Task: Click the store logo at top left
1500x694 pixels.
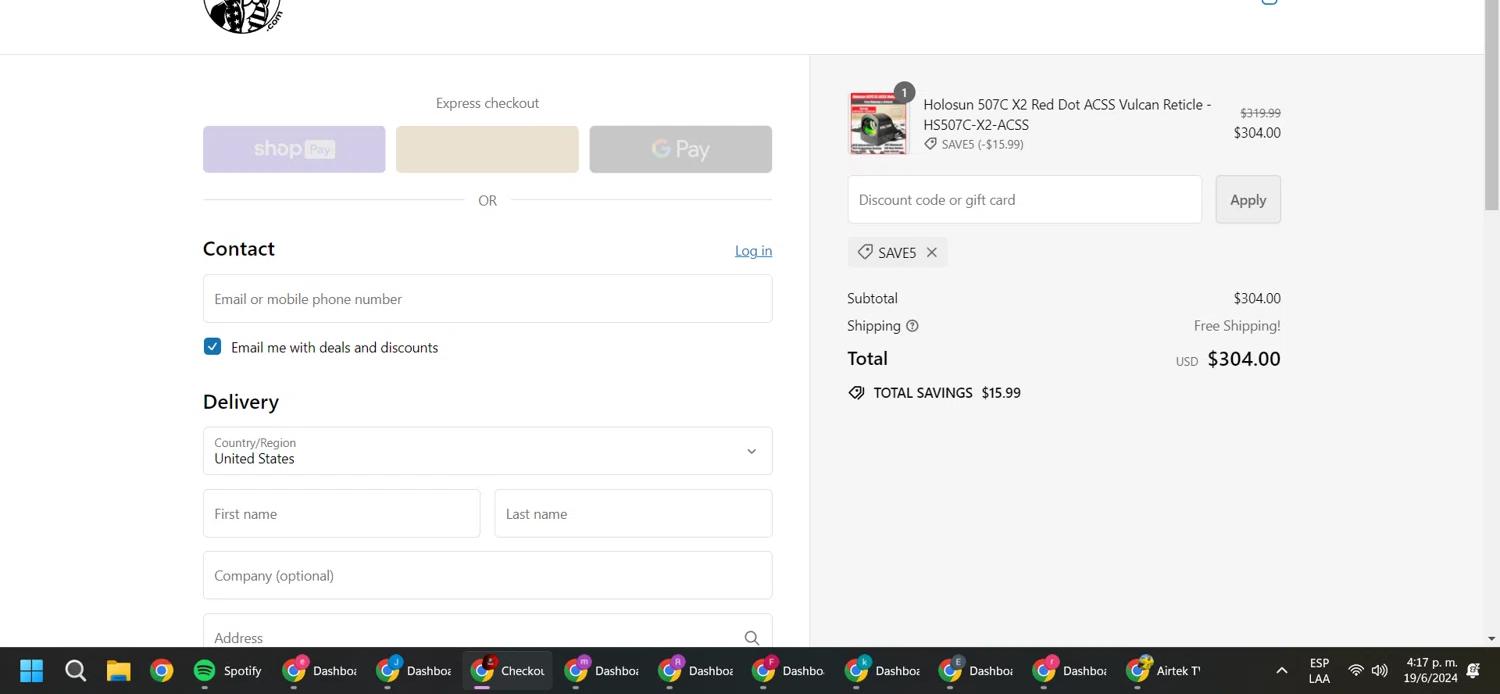Action: [243, 15]
